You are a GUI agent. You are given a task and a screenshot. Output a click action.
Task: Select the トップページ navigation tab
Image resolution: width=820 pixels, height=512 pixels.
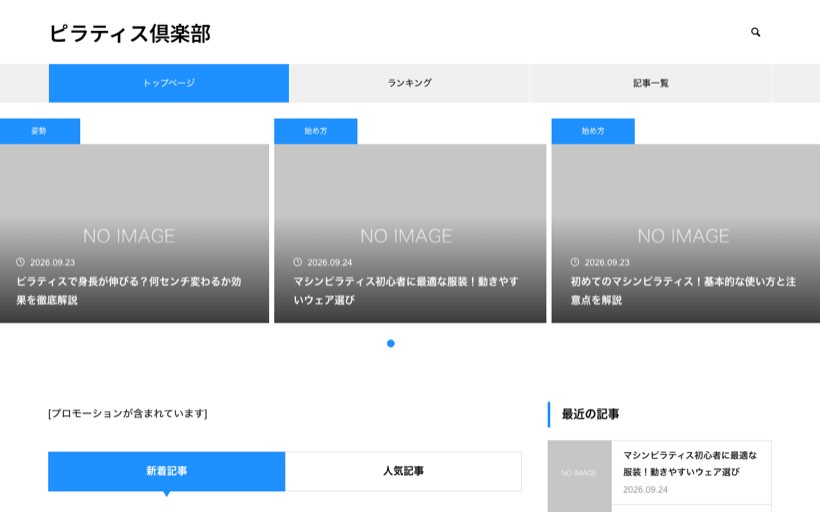(169, 83)
